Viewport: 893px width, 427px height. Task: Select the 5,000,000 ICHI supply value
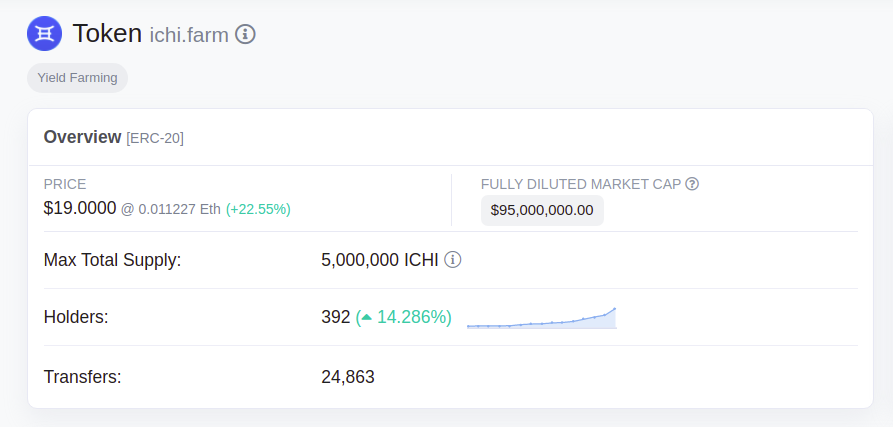click(x=380, y=260)
